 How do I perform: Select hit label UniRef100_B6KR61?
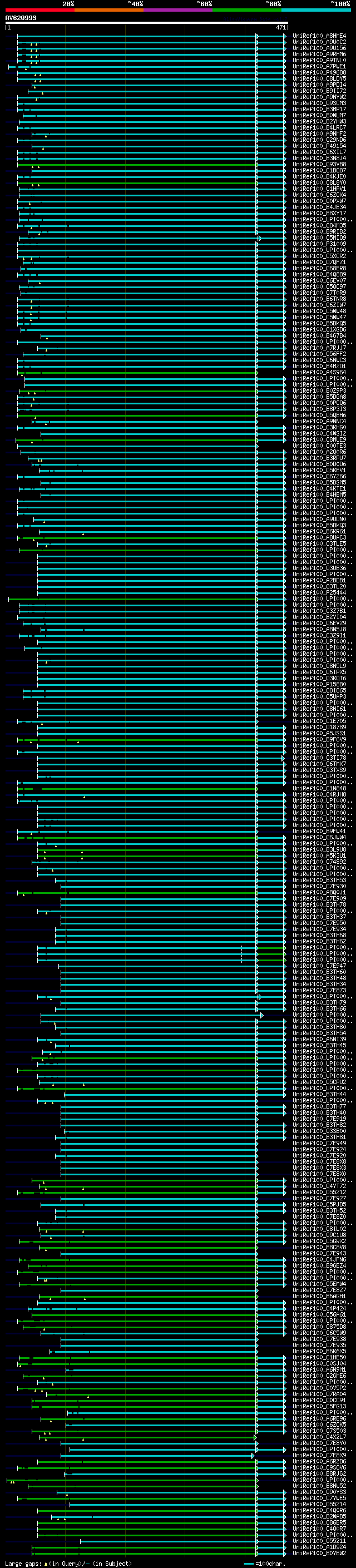tap(319, 531)
